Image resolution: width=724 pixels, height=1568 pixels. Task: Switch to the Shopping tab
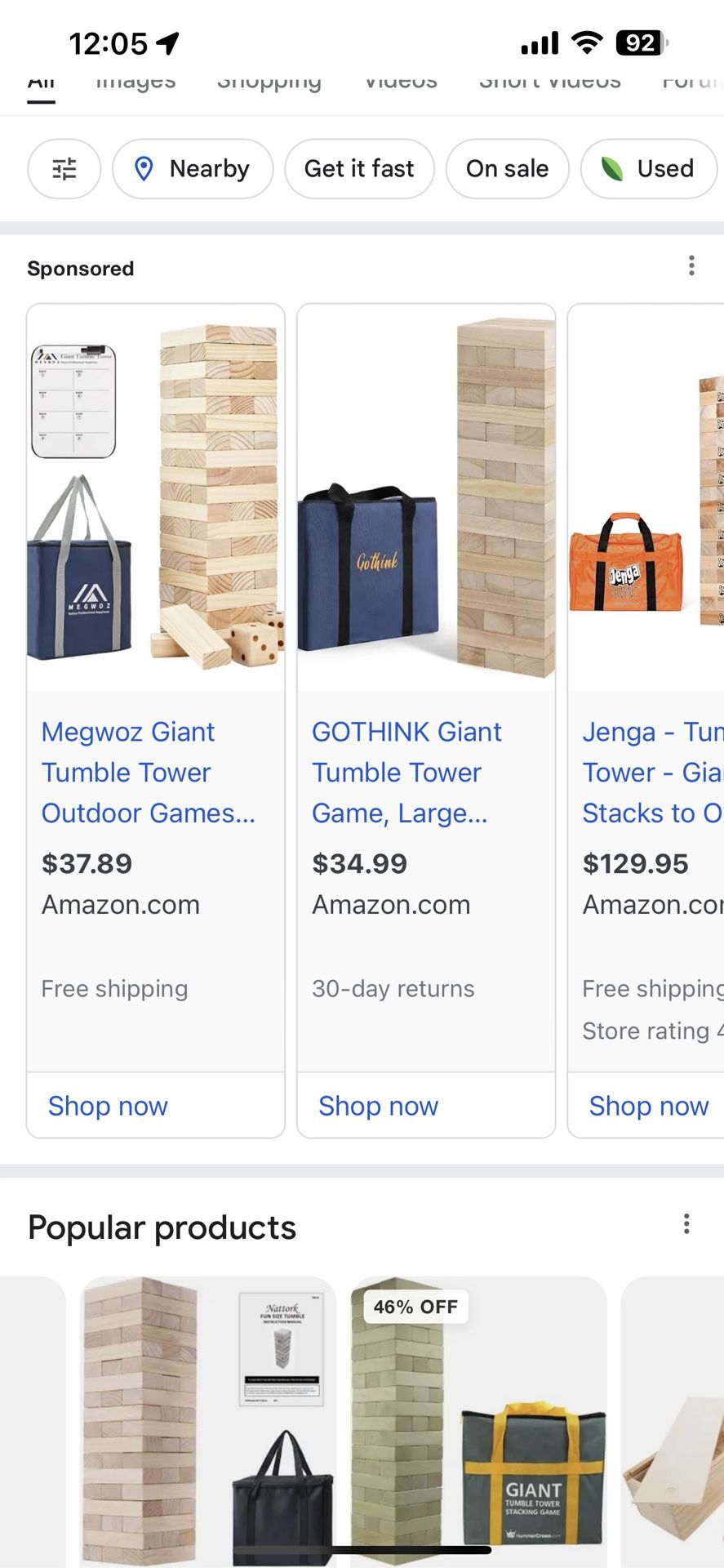269,82
